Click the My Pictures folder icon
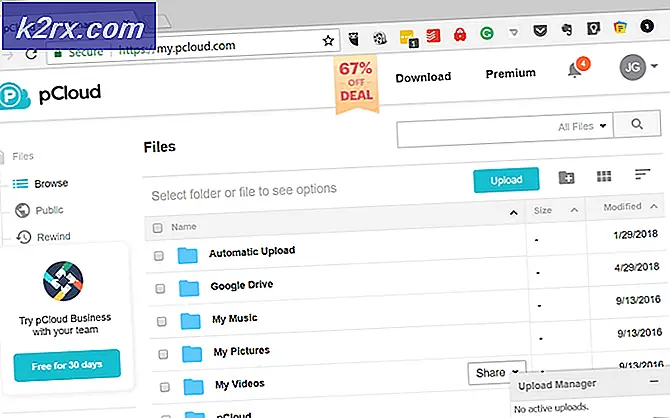Image resolution: width=670 pixels, height=418 pixels. [x=192, y=354]
